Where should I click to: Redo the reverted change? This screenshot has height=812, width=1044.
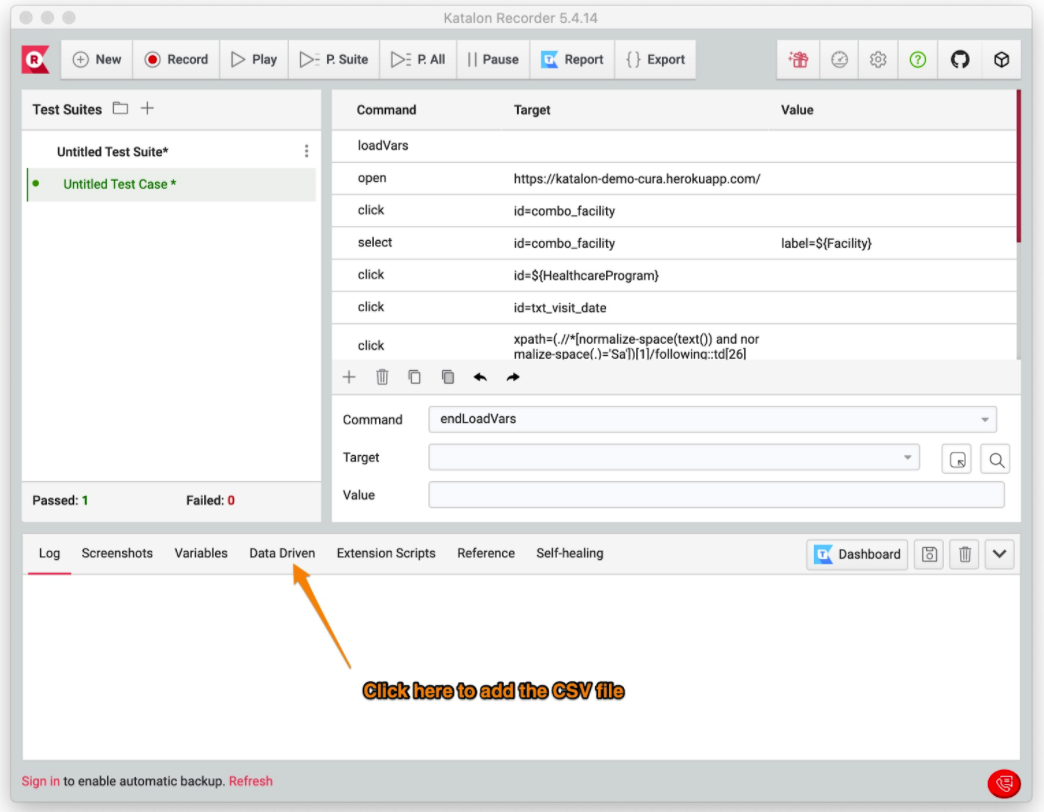(512, 377)
